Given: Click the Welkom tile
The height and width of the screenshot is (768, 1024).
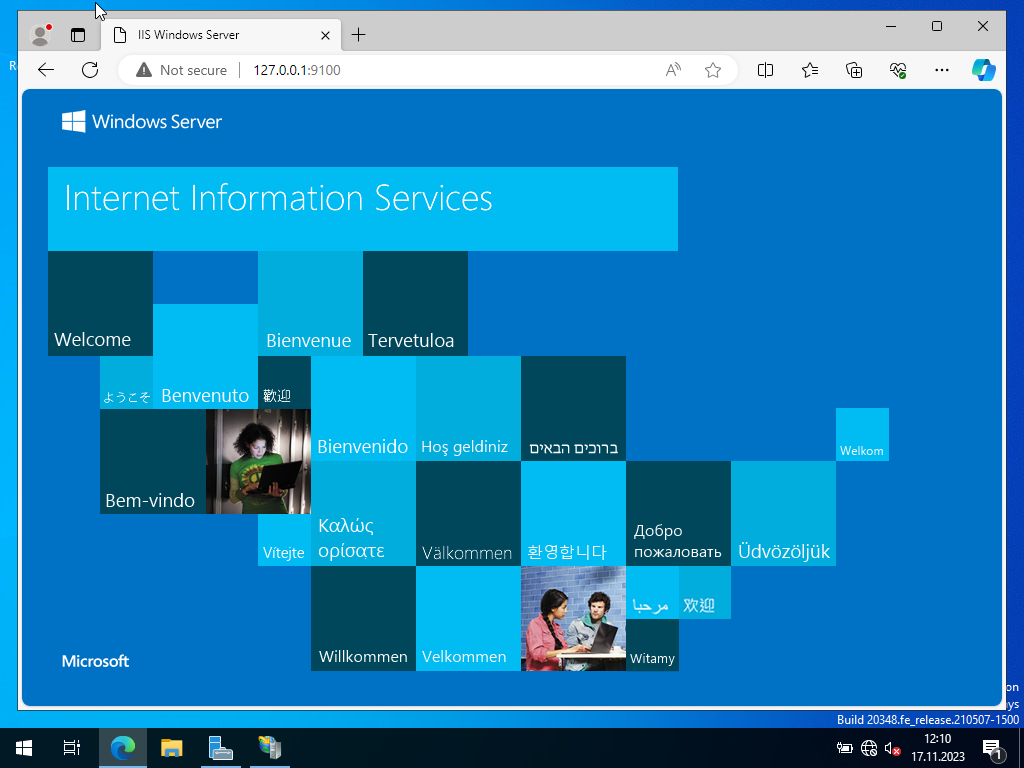Looking at the screenshot, I should click(x=862, y=434).
